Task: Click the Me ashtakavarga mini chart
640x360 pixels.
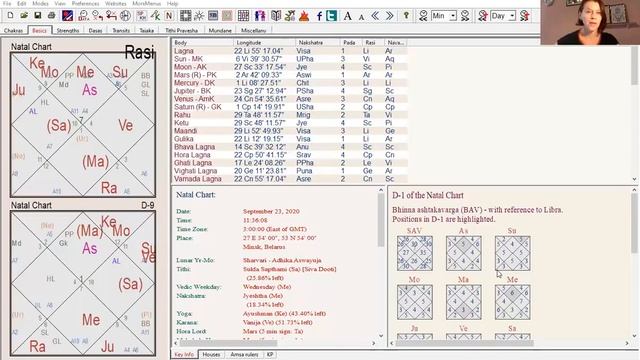Action: click(x=512, y=302)
